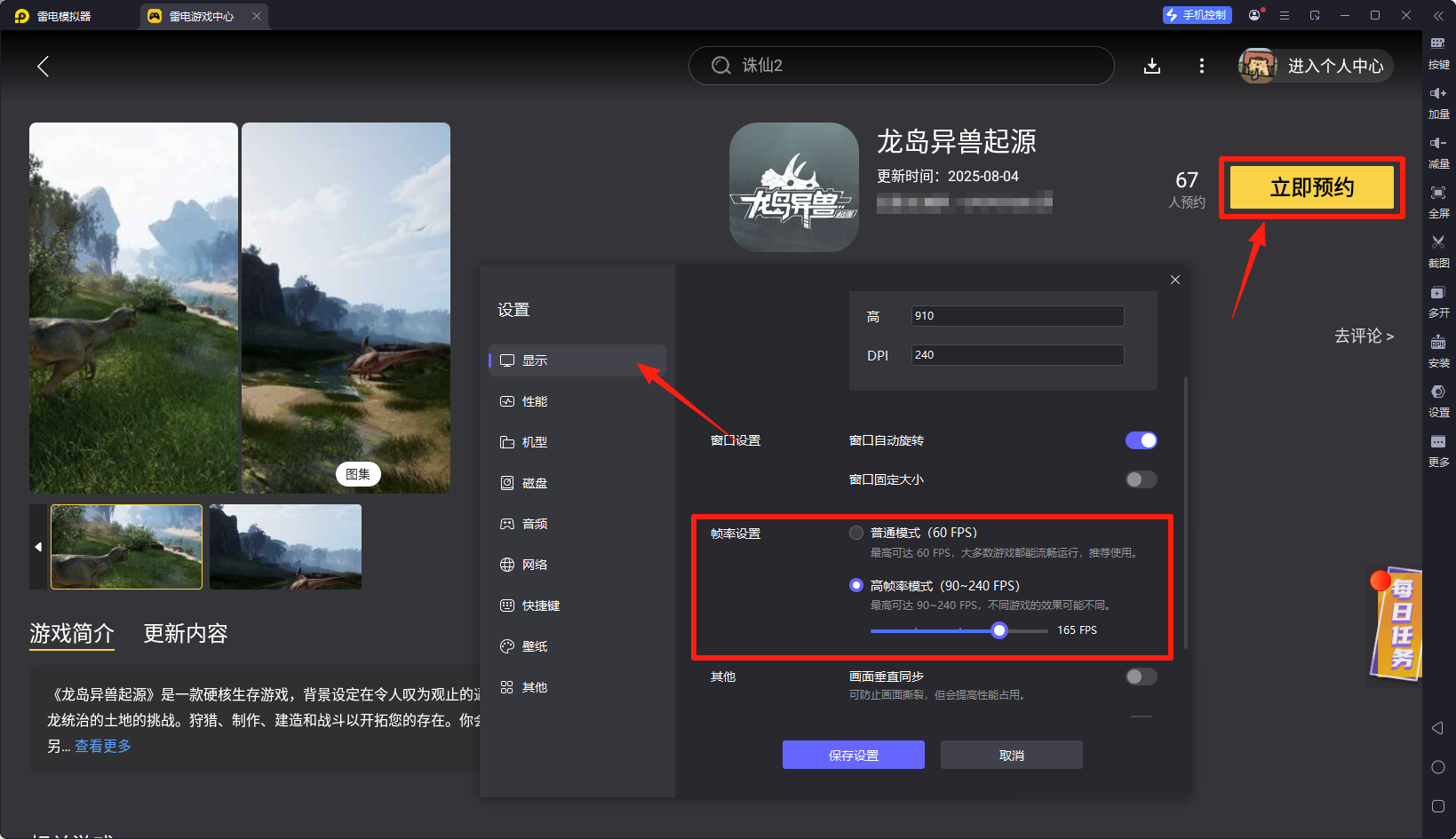The height and width of the screenshot is (839, 1456).
Task: Close the settings dialog
Action: tap(1175, 280)
